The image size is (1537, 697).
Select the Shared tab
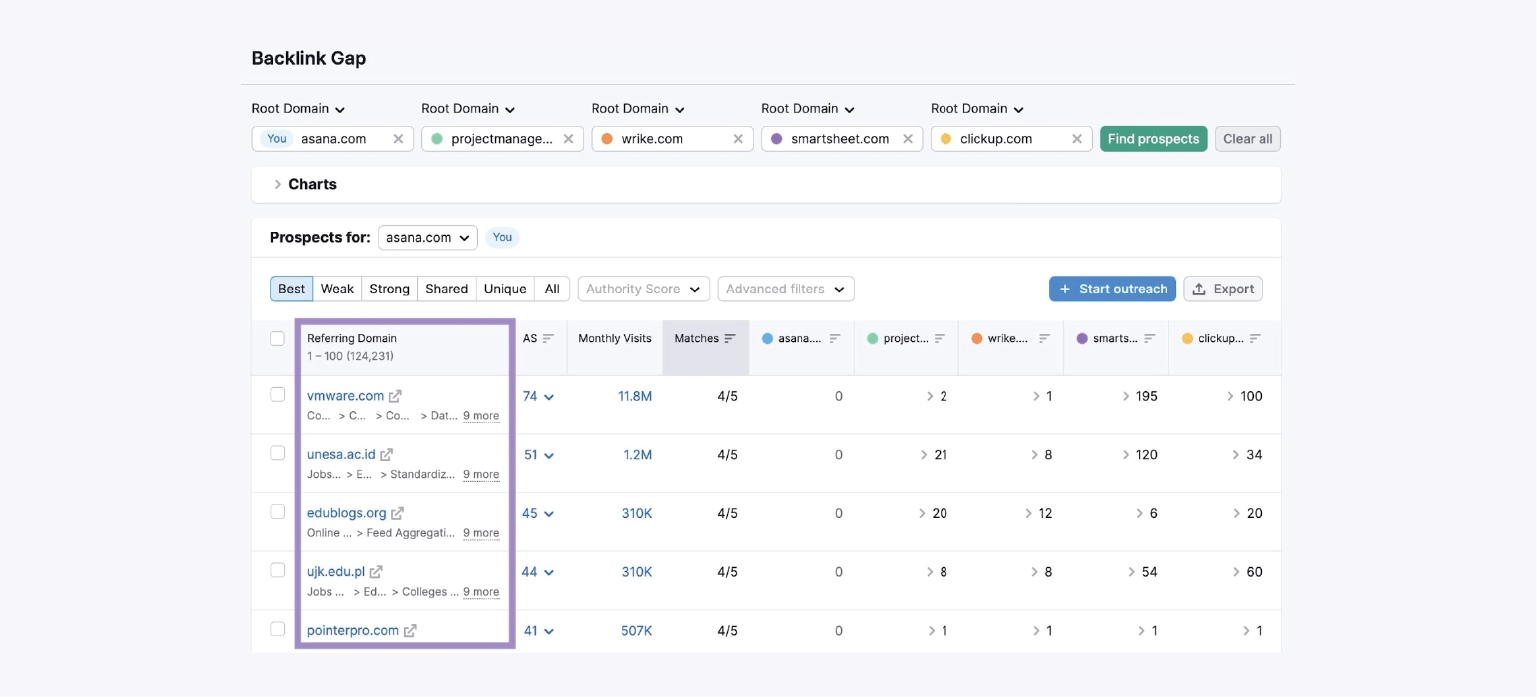pos(446,289)
